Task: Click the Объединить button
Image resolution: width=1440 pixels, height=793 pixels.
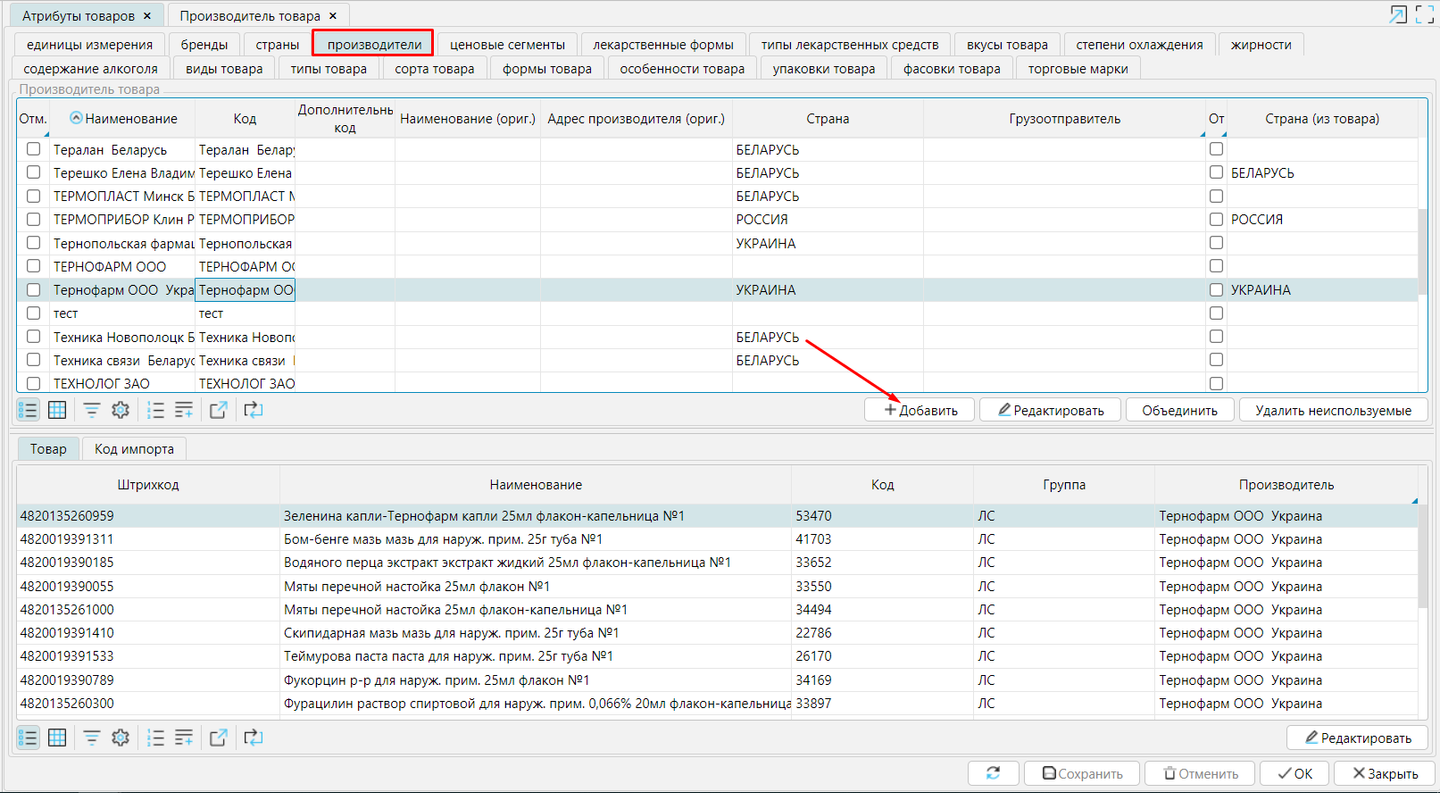Action: [1179, 410]
